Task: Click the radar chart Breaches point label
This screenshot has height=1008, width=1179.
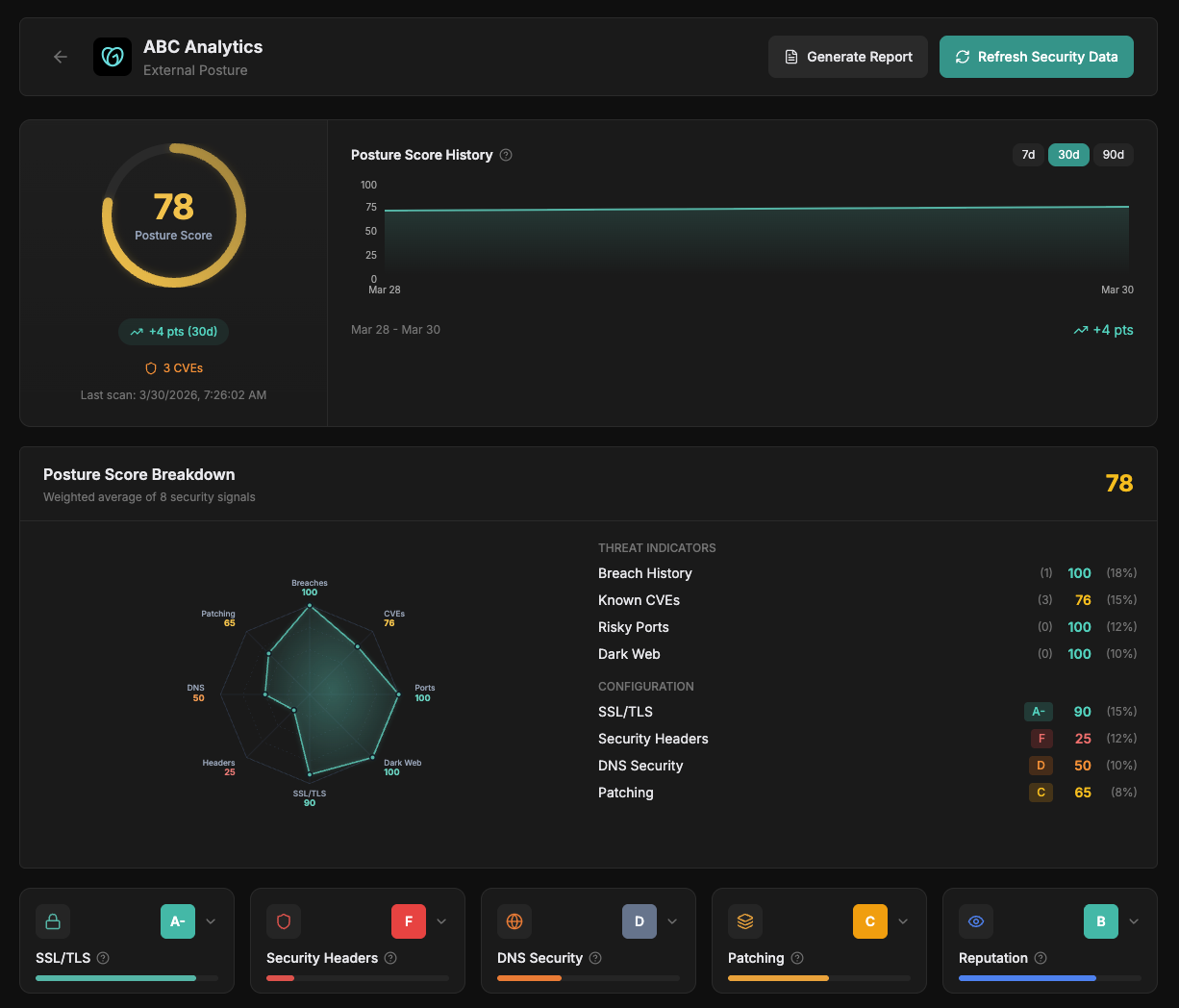Action: [x=310, y=588]
